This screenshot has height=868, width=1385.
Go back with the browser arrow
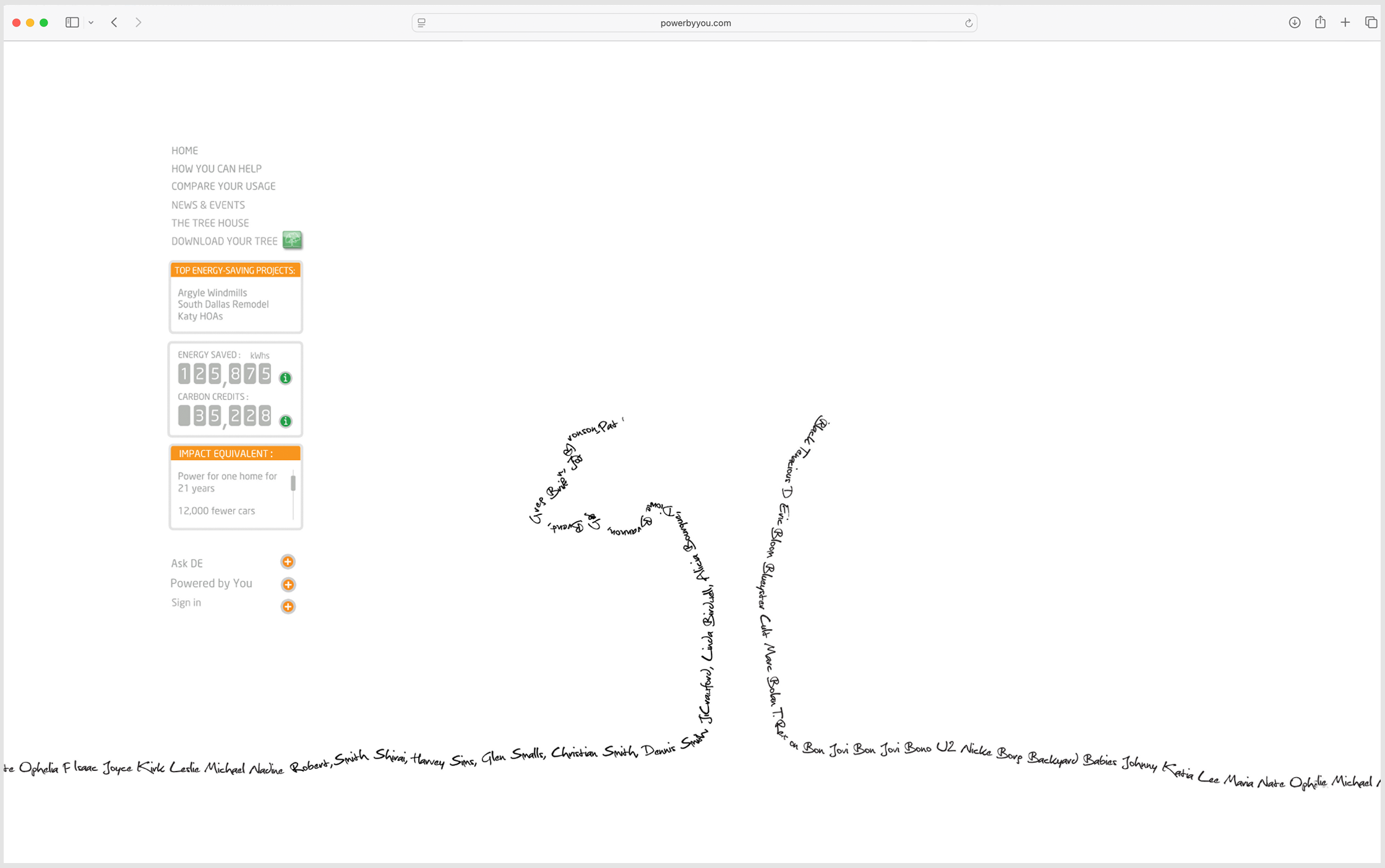coord(114,23)
